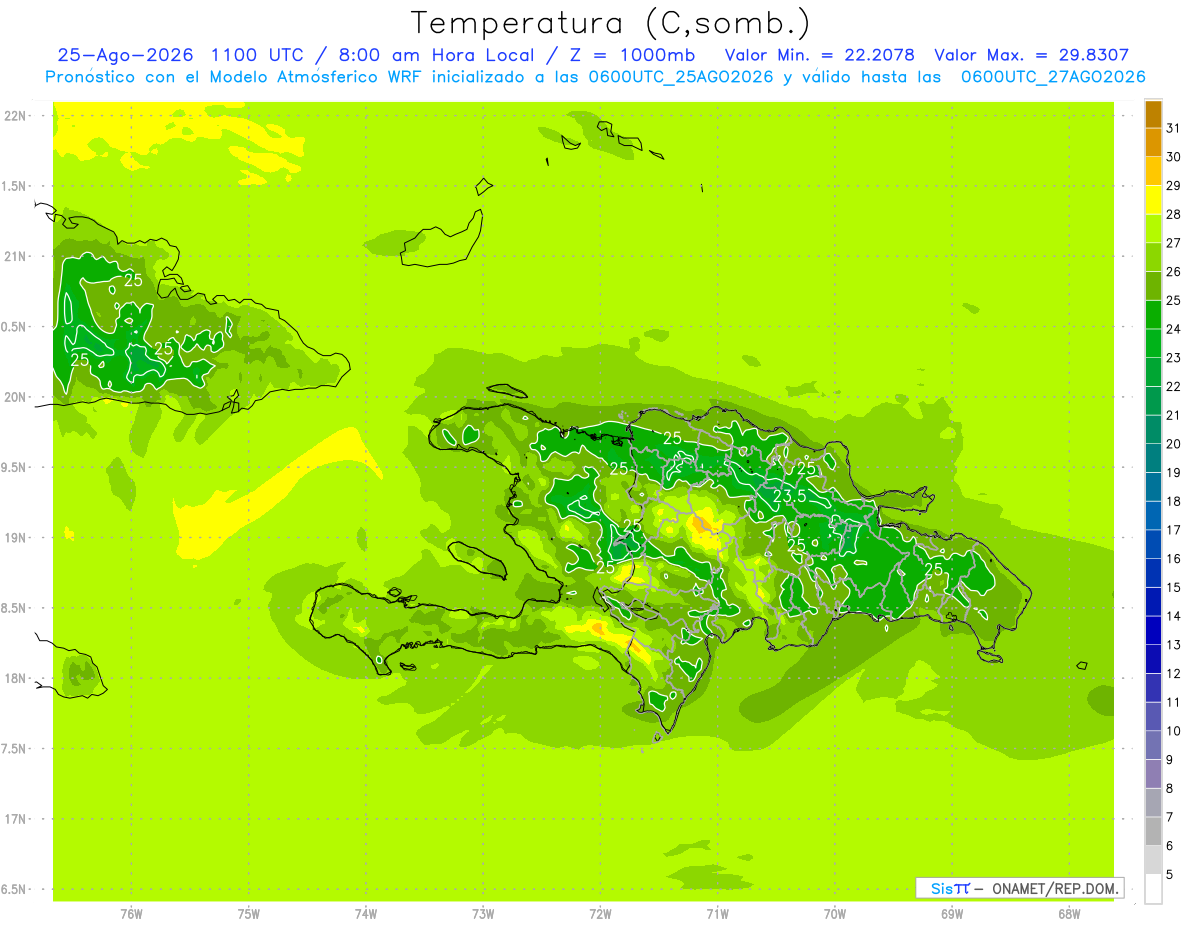Click the legend value "5"
1200x927 pixels.
[x=1170, y=874]
